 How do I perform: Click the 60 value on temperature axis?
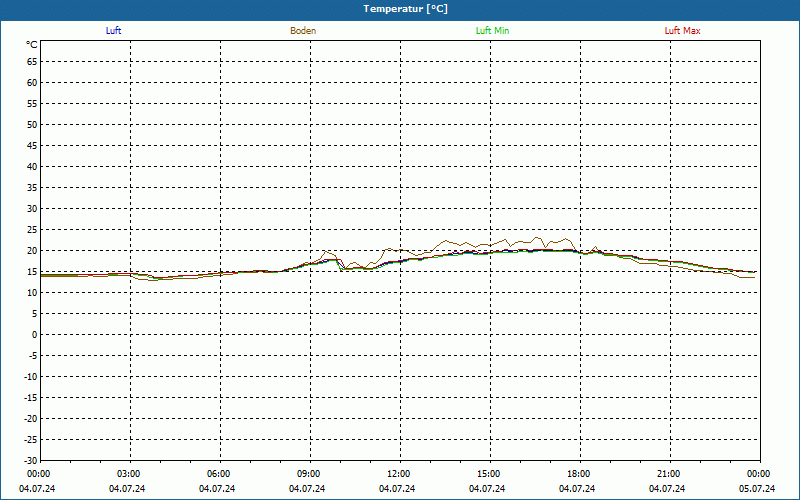(x=32, y=83)
